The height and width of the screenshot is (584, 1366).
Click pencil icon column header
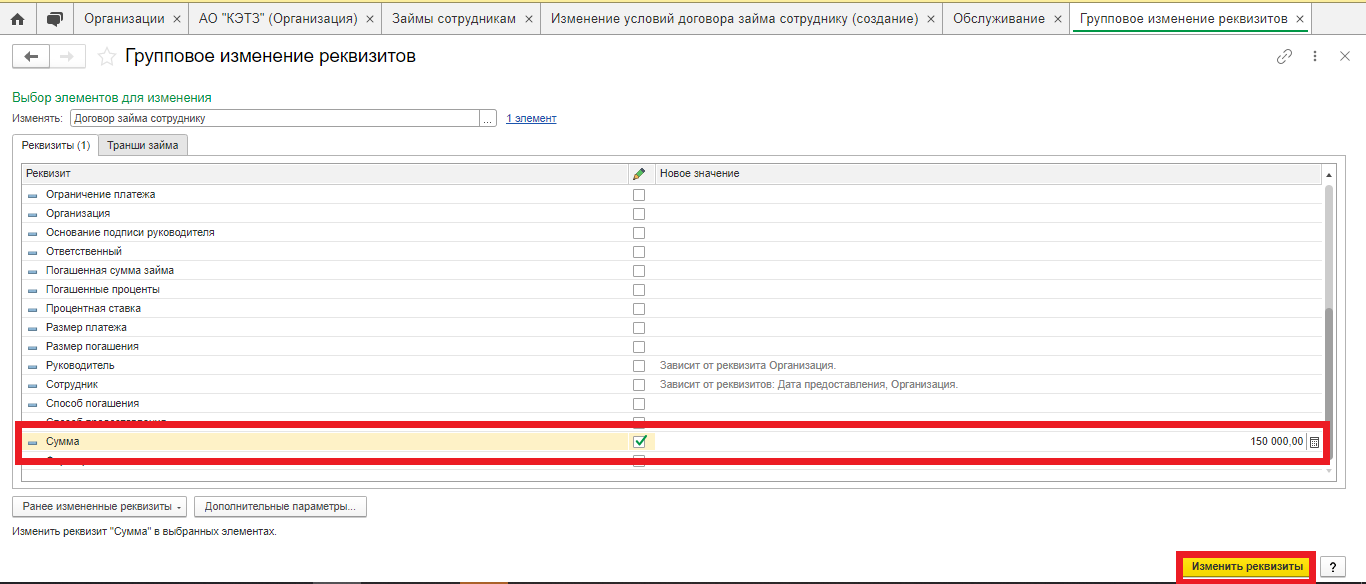(x=640, y=173)
